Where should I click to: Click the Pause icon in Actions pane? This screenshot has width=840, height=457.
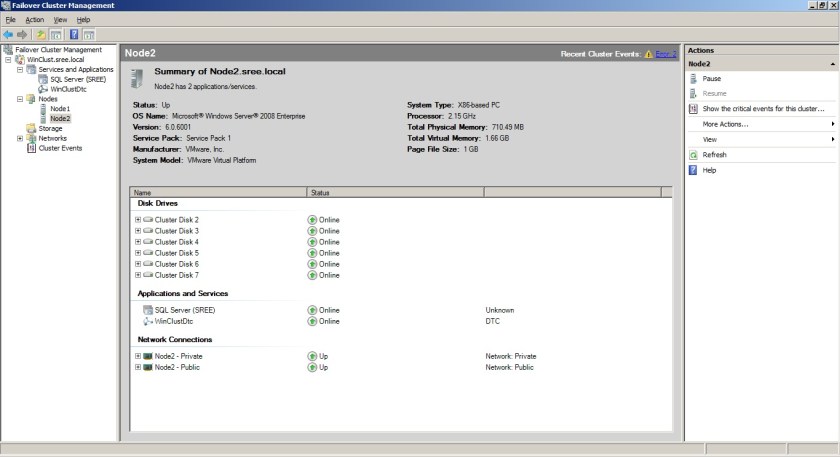[694, 78]
